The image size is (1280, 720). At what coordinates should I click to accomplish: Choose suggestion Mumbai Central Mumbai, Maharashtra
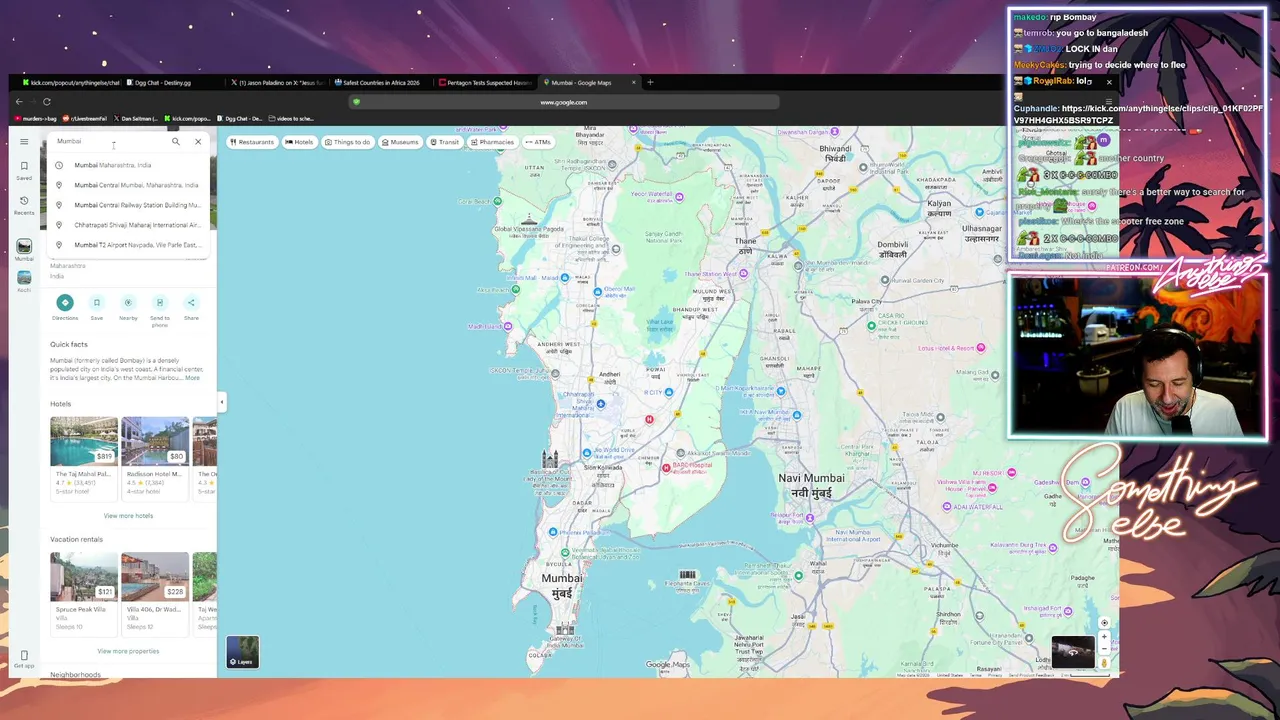click(x=129, y=185)
